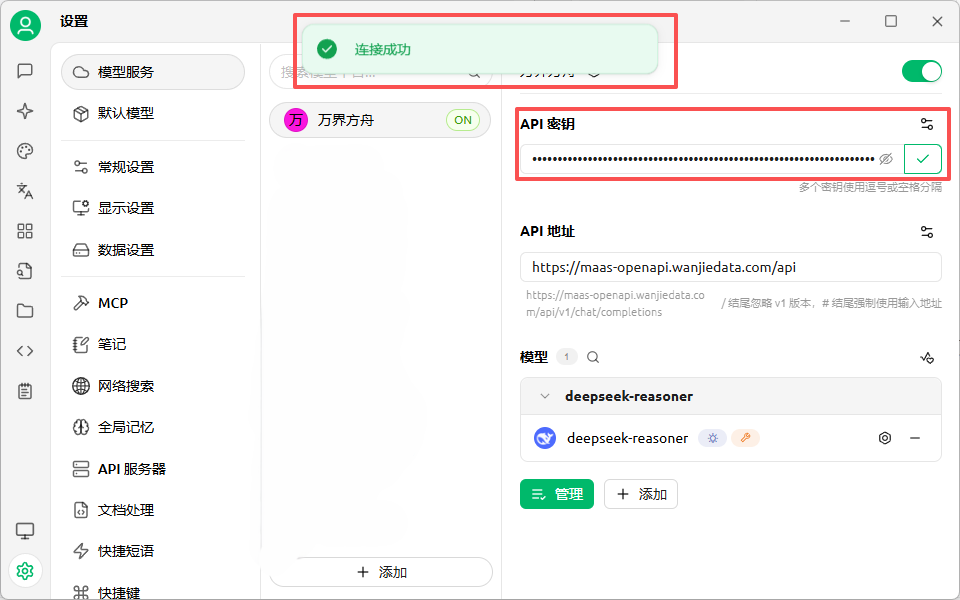Remove deepseek-reasoner model with minus icon
960x600 pixels.
click(914, 438)
